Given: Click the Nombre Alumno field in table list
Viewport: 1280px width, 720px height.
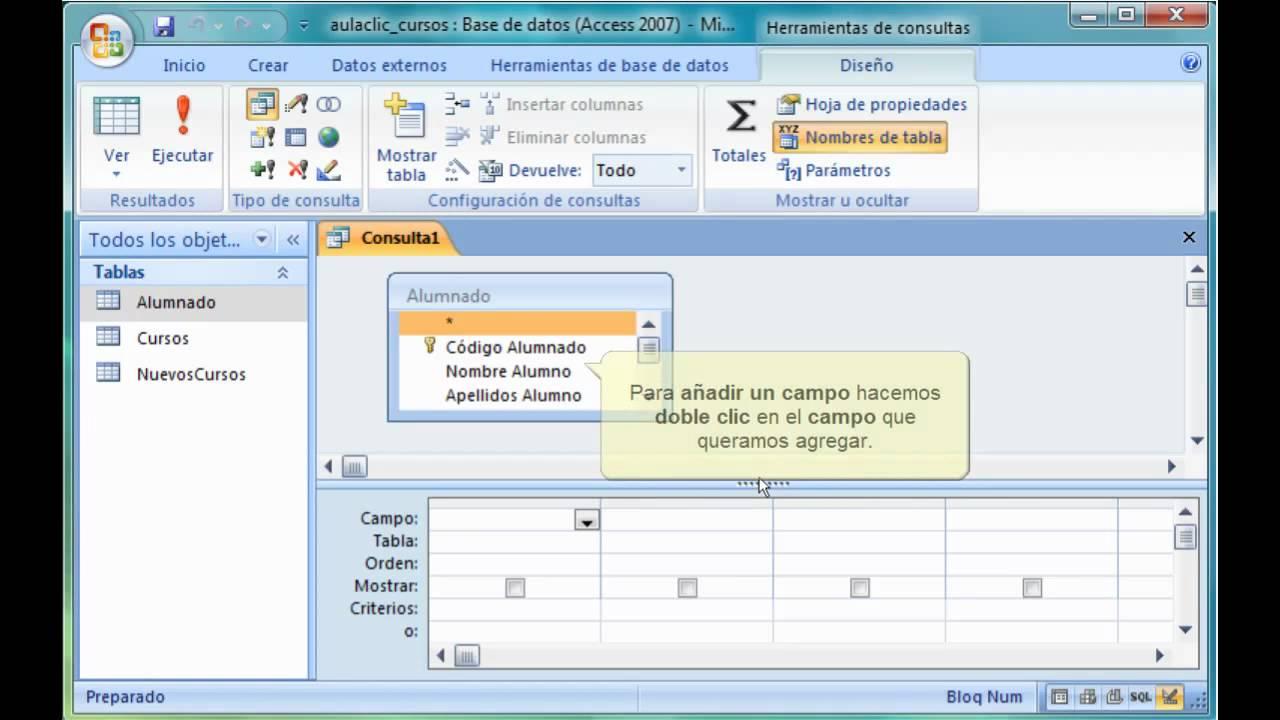Looking at the screenshot, I should [508, 371].
